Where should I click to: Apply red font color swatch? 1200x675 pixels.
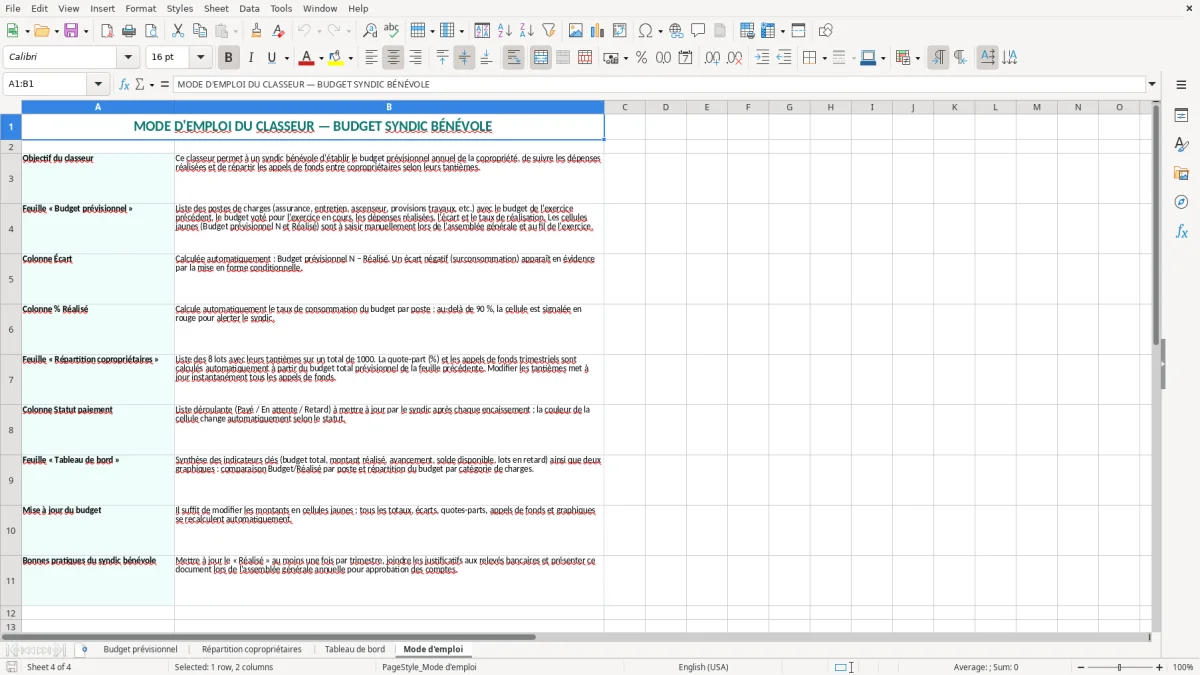[307, 58]
